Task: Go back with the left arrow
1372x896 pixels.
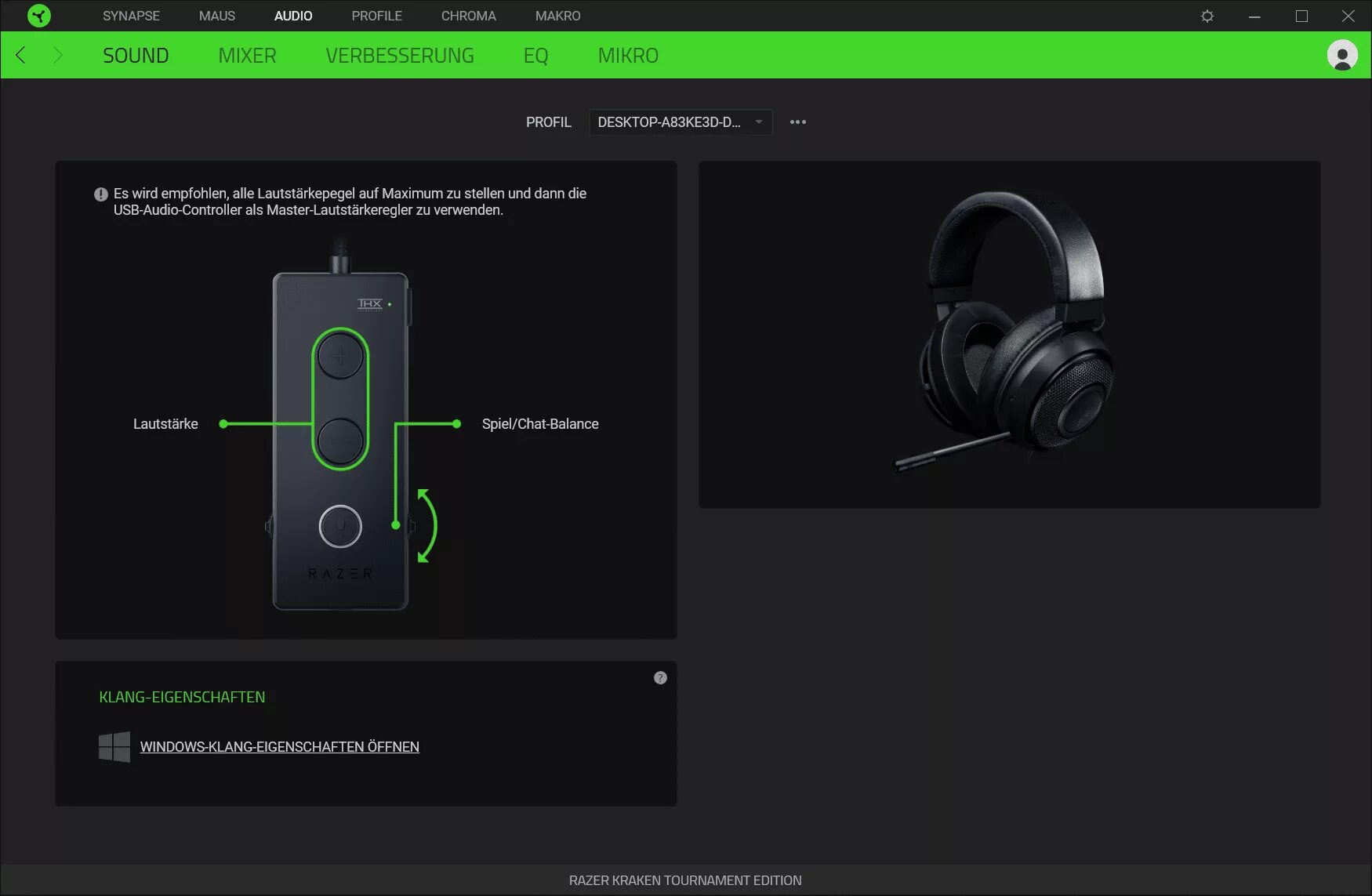Action: [x=21, y=55]
